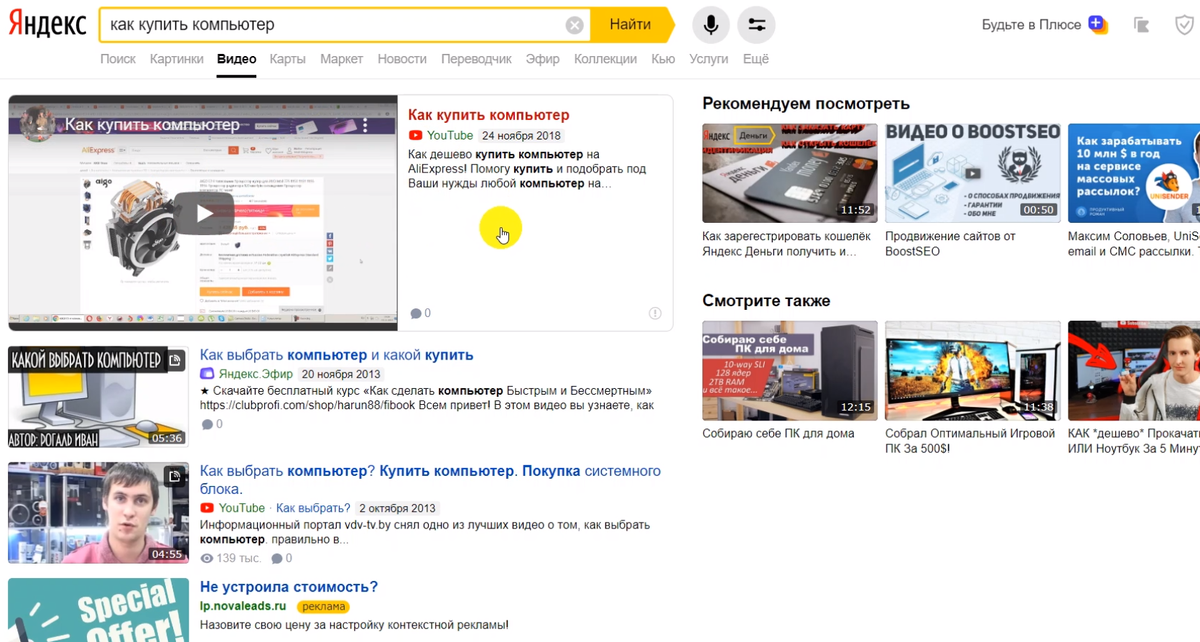Switch to the "Карты" tab

(288, 59)
